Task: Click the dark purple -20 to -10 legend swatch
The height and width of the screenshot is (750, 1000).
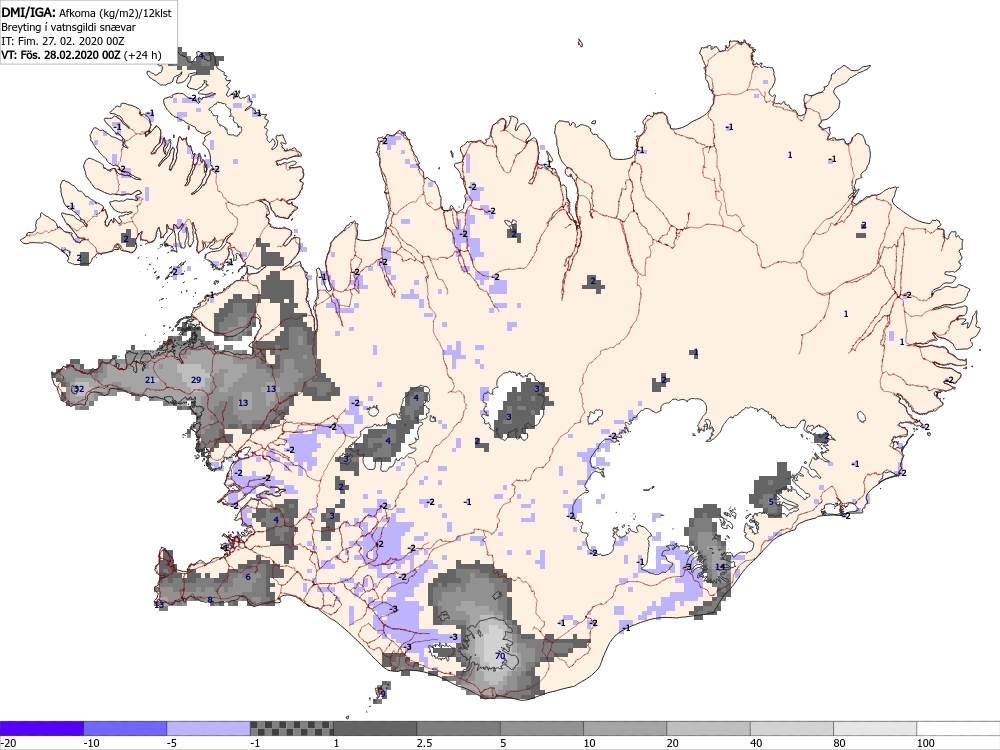Action: tap(41, 728)
